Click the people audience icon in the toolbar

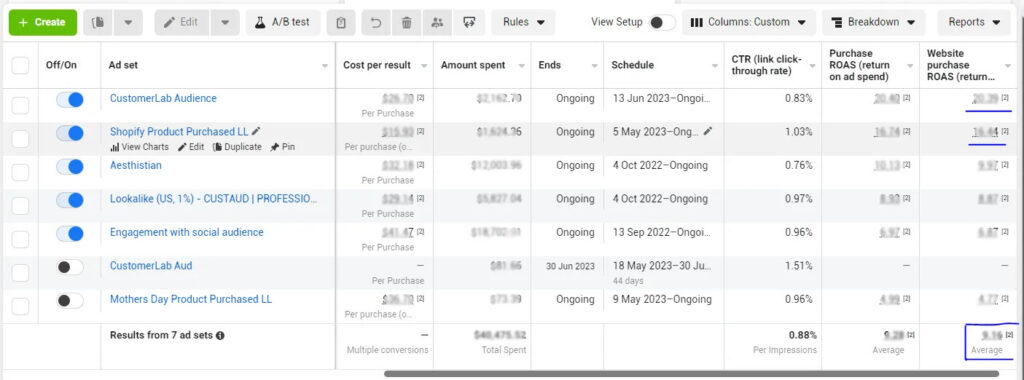pyautogui.click(x=438, y=22)
